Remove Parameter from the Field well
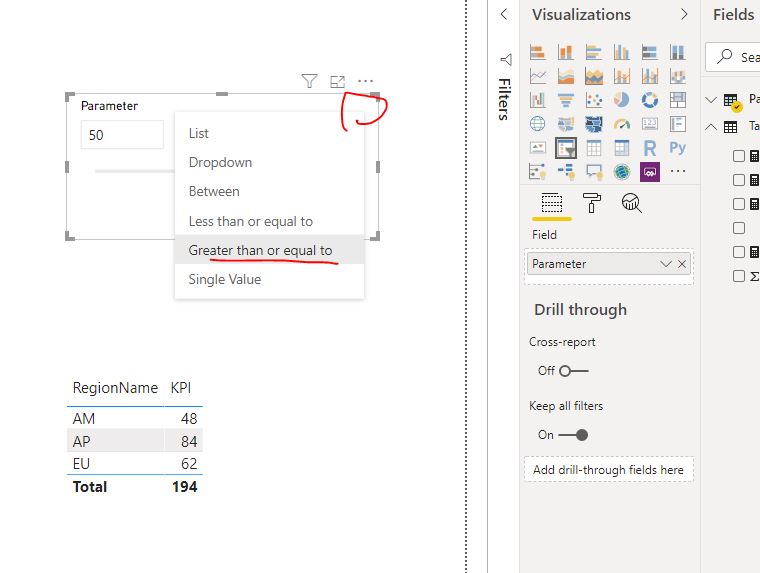Viewport: 760px width, 573px height. click(x=682, y=264)
